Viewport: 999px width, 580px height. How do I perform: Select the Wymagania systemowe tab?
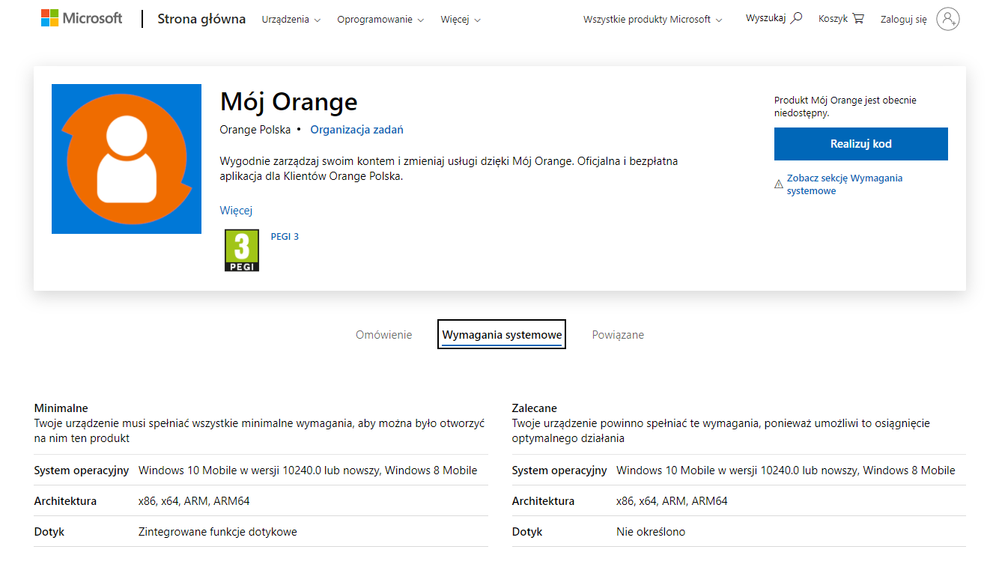tap(501, 335)
